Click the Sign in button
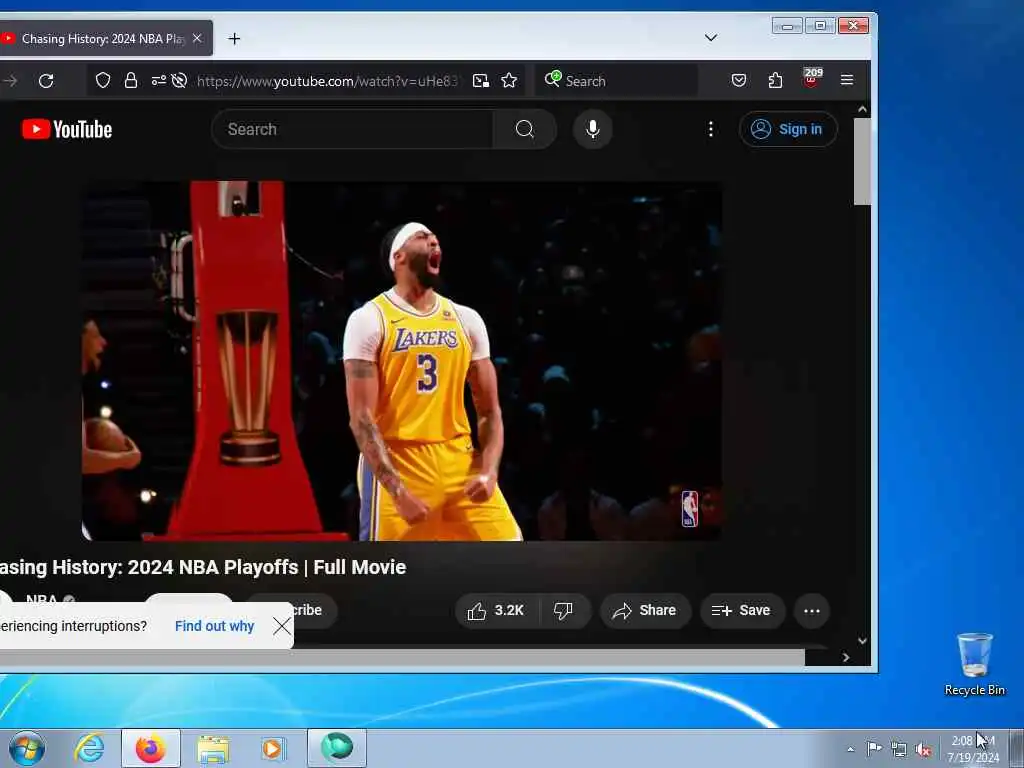Image resolution: width=1024 pixels, height=768 pixels. (x=788, y=129)
